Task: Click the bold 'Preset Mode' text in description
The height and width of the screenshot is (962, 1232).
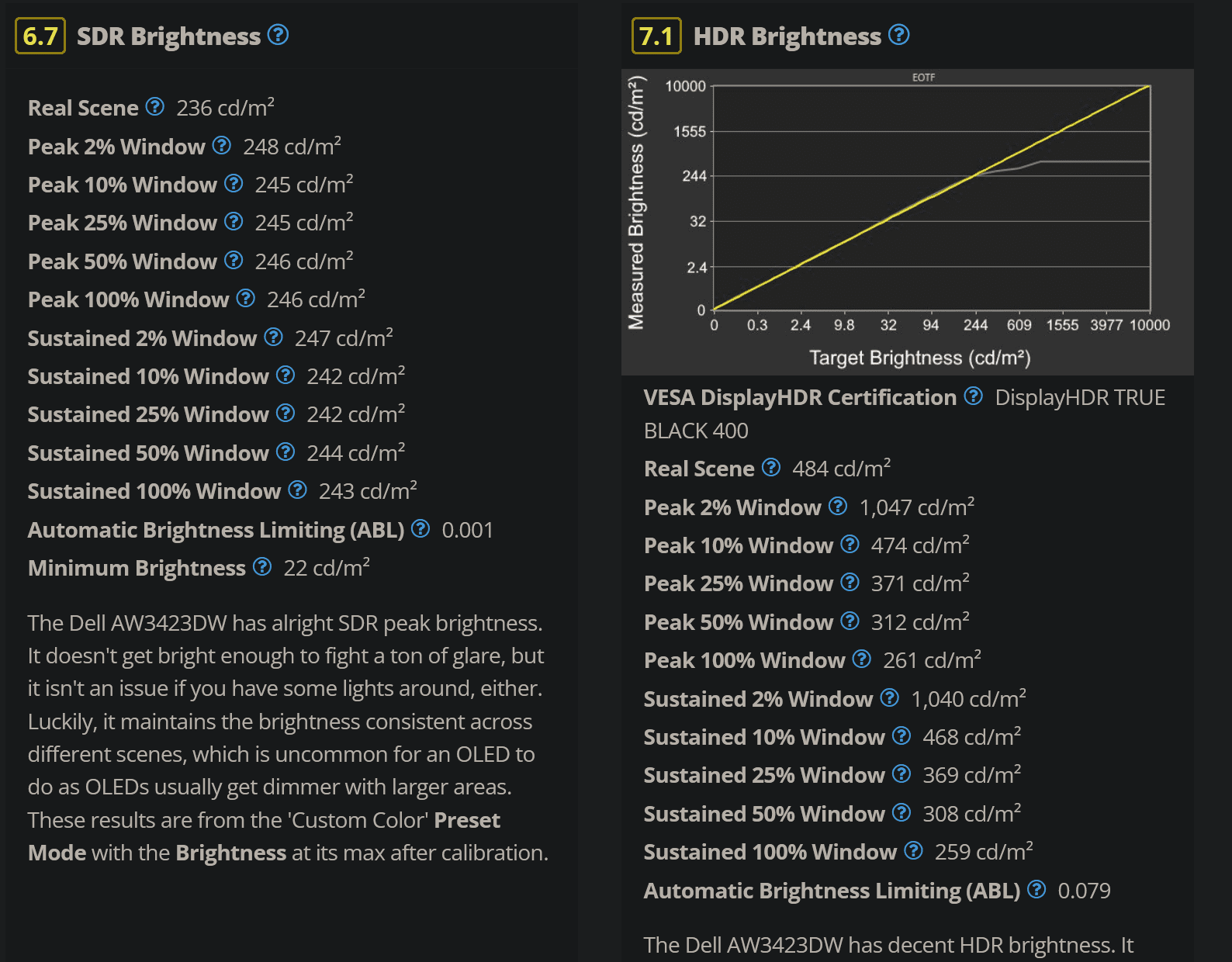Action: (x=265, y=836)
